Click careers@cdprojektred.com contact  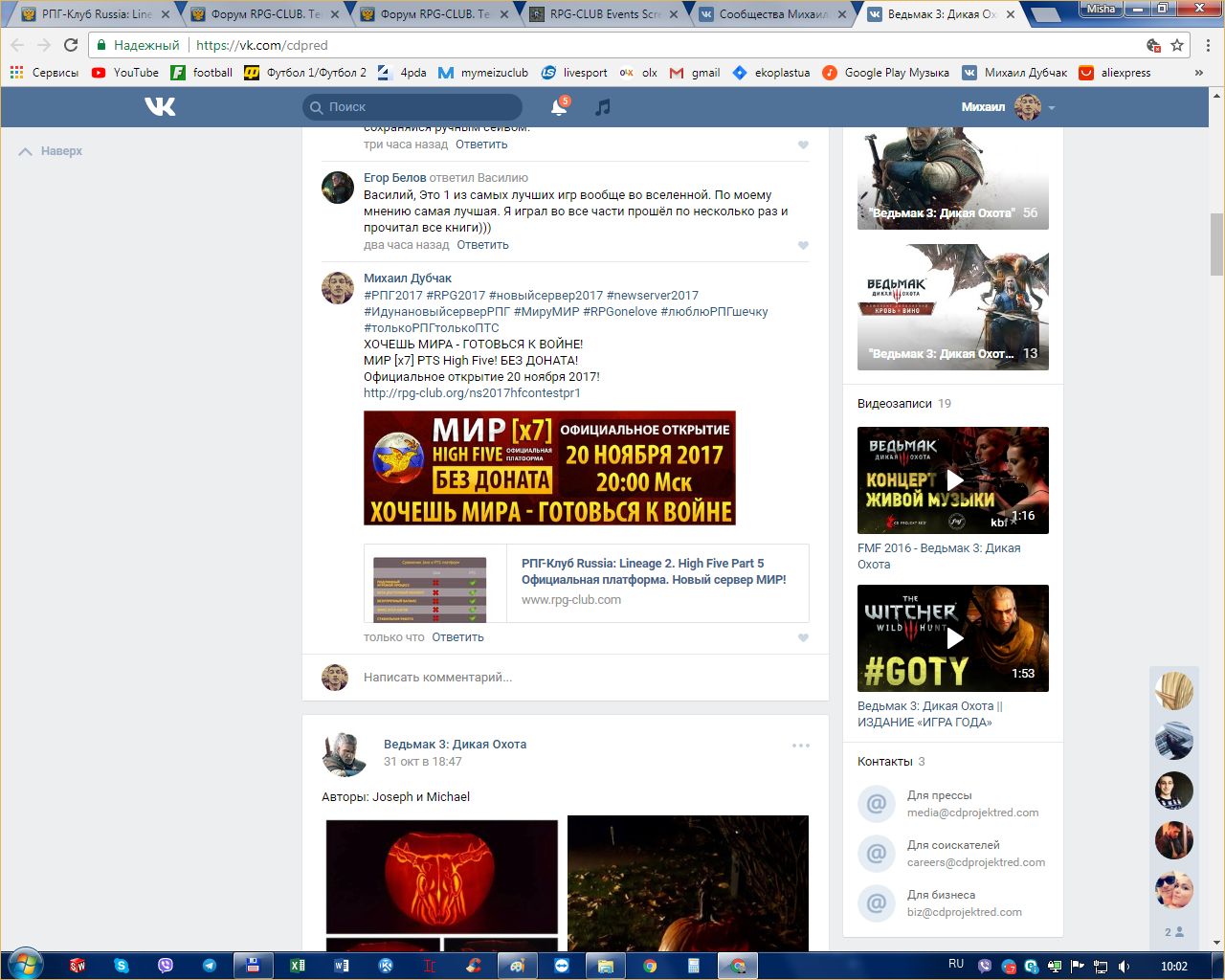pos(976,862)
